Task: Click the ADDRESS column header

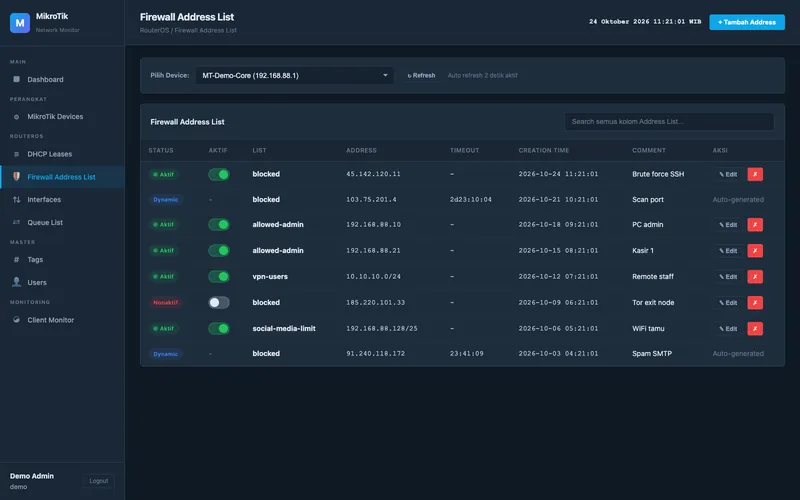Action: pyautogui.click(x=361, y=151)
